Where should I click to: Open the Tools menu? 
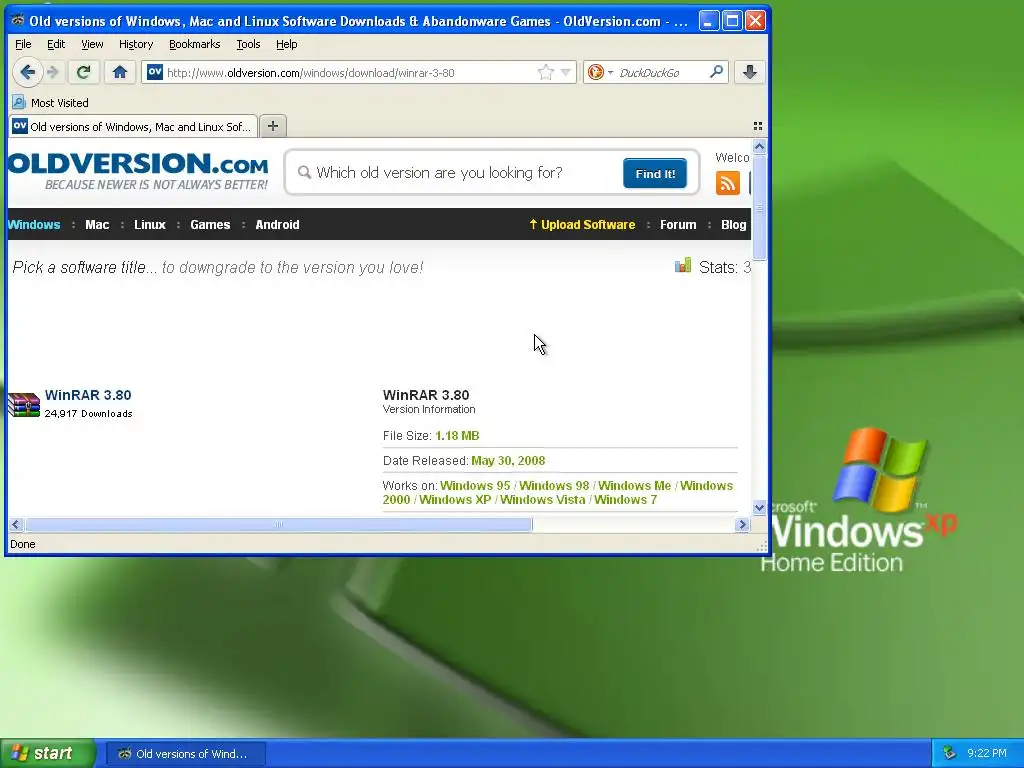click(x=248, y=44)
